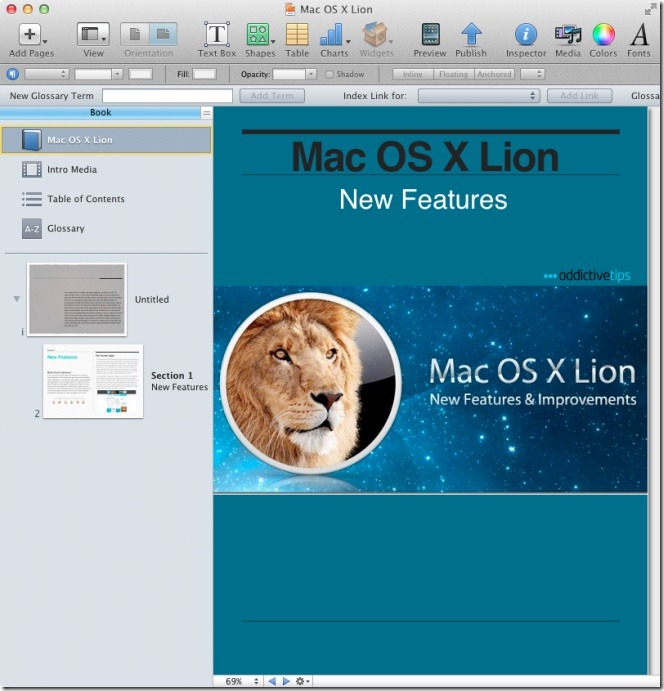This screenshot has width=664, height=691.
Task: Open the first format bar style dropdown
Action: click(47, 74)
